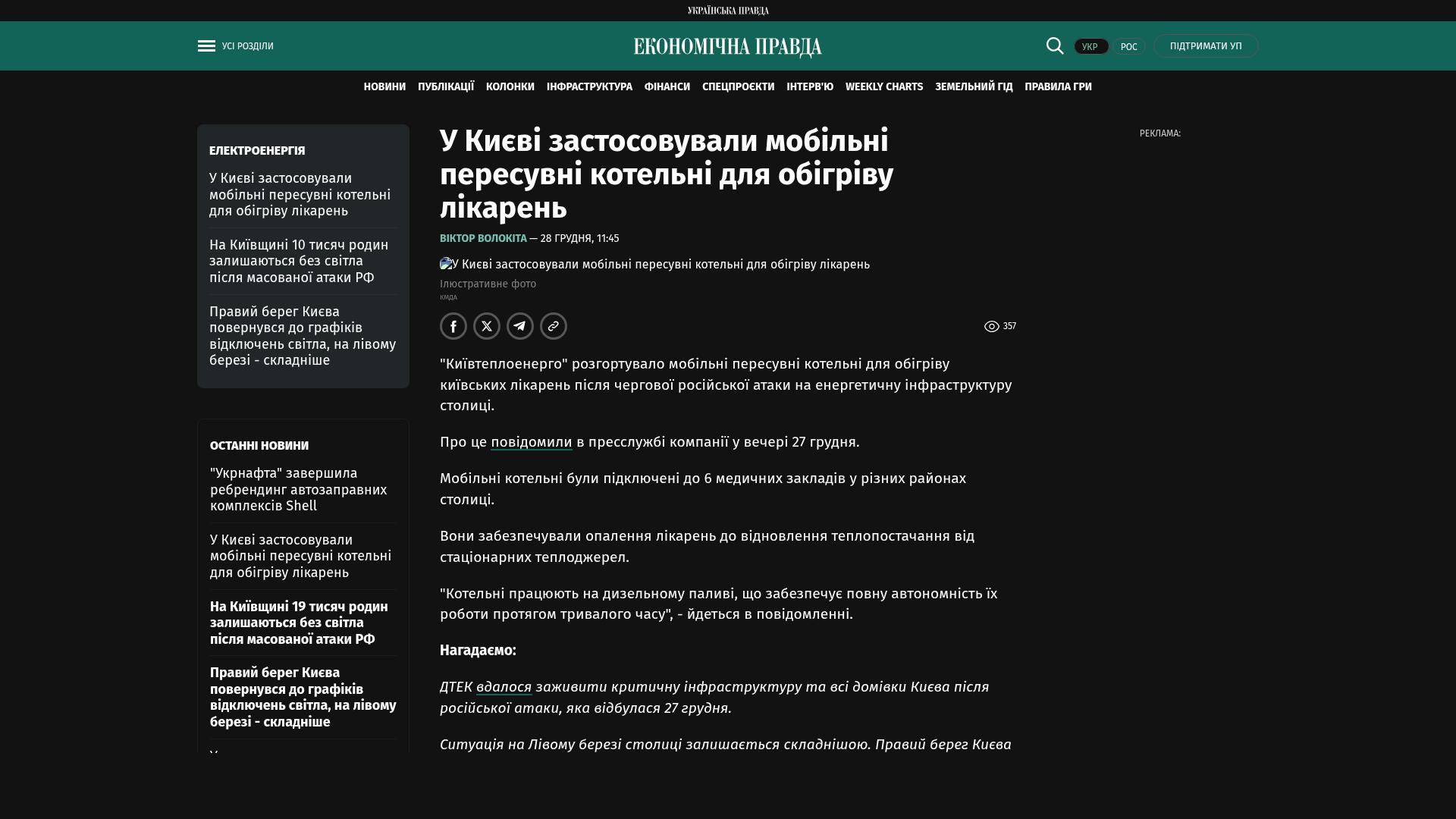Open the Інфраструктура menu item
Screen dimensions: 1456x819
click(589, 86)
